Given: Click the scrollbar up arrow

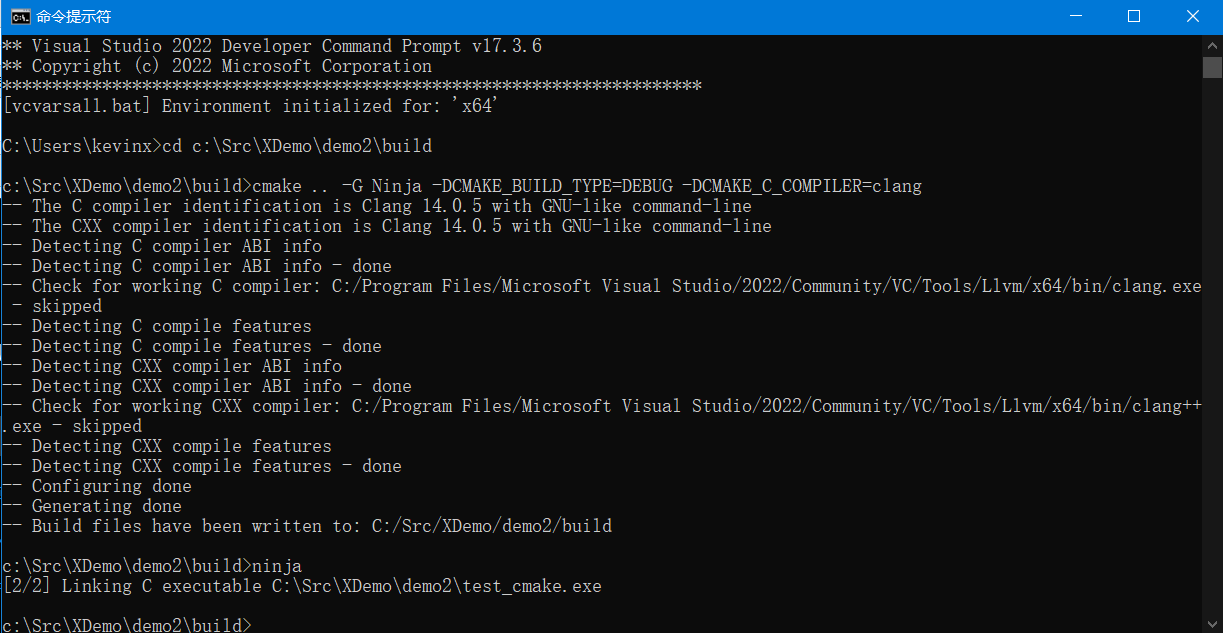Looking at the screenshot, I should coord(1212,44).
